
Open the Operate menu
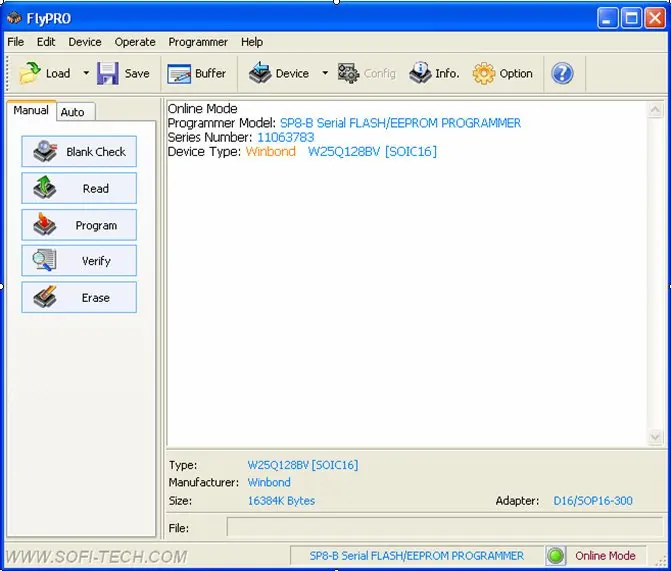pyautogui.click(x=135, y=42)
